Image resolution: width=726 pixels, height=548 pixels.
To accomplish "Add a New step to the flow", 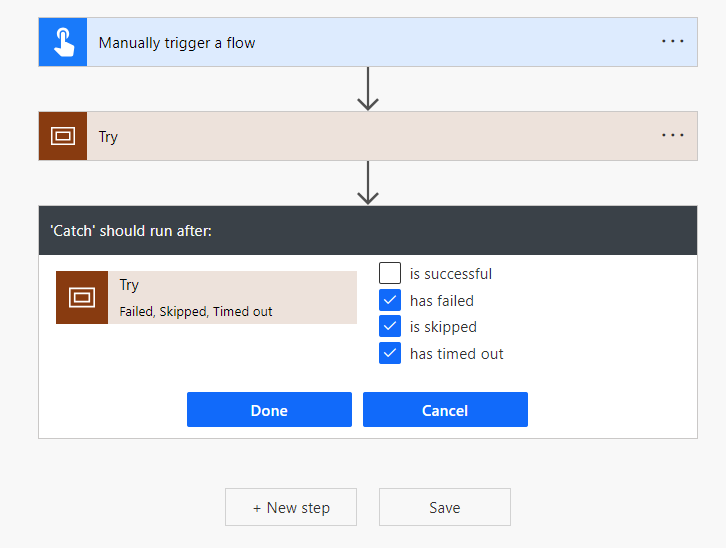I will click(x=291, y=507).
